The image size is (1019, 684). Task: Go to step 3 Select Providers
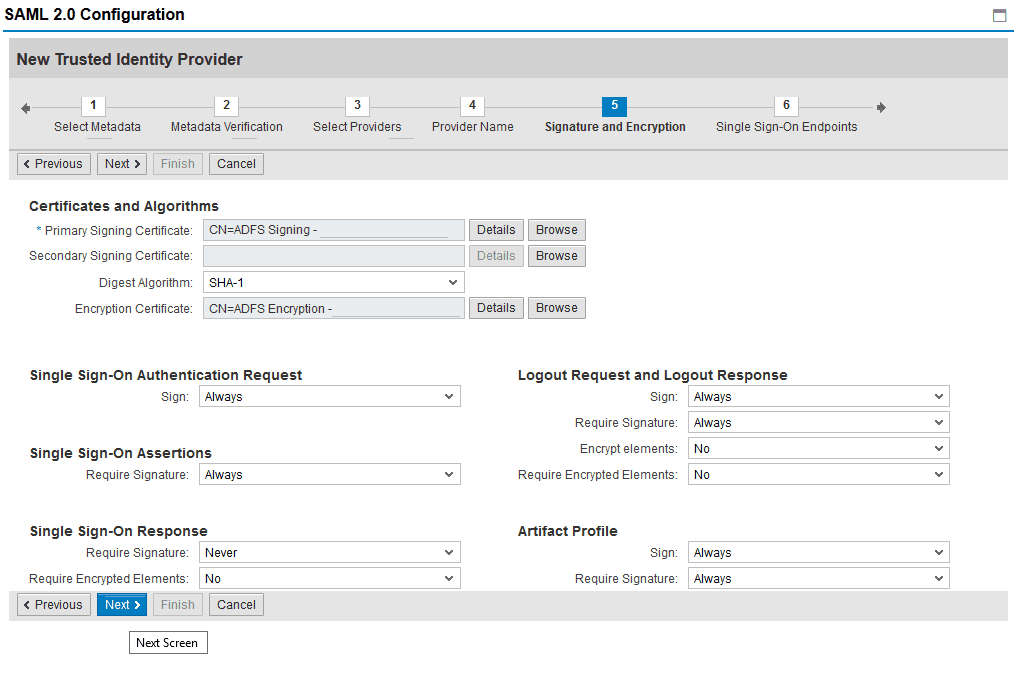(x=357, y=115)
